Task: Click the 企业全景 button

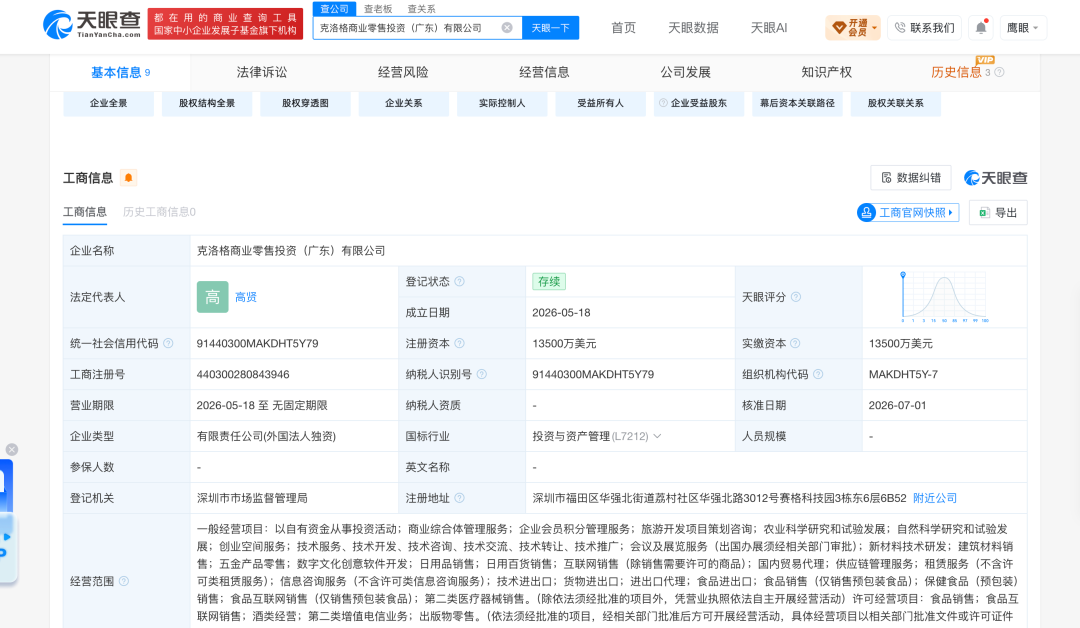Action: click(108, 103)
